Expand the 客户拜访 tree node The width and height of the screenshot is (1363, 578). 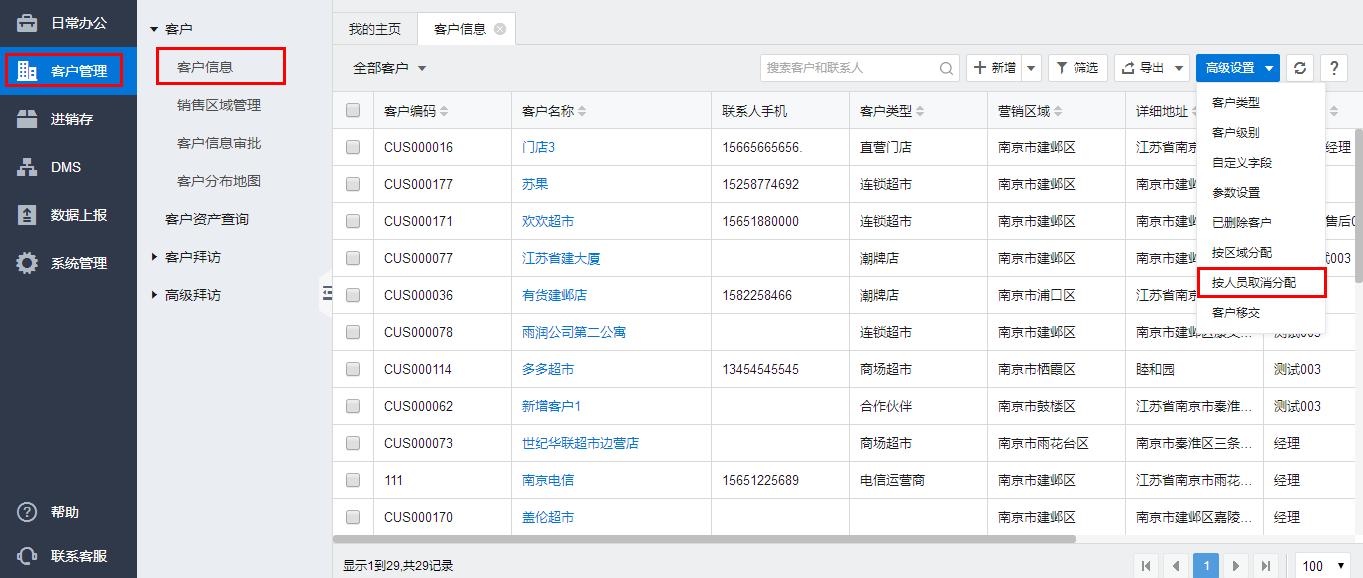(x=154, y=257)
